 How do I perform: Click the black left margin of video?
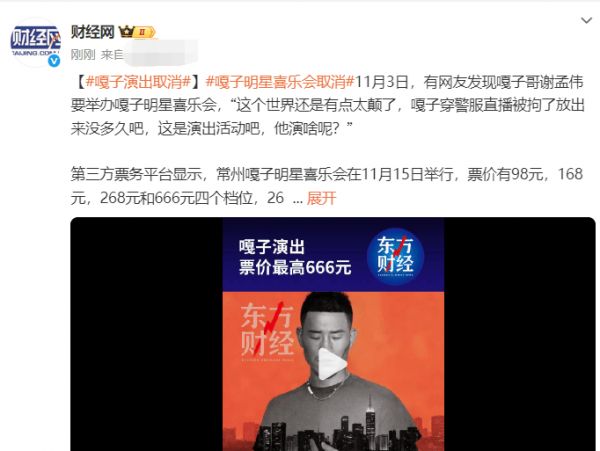coord(147,334)
